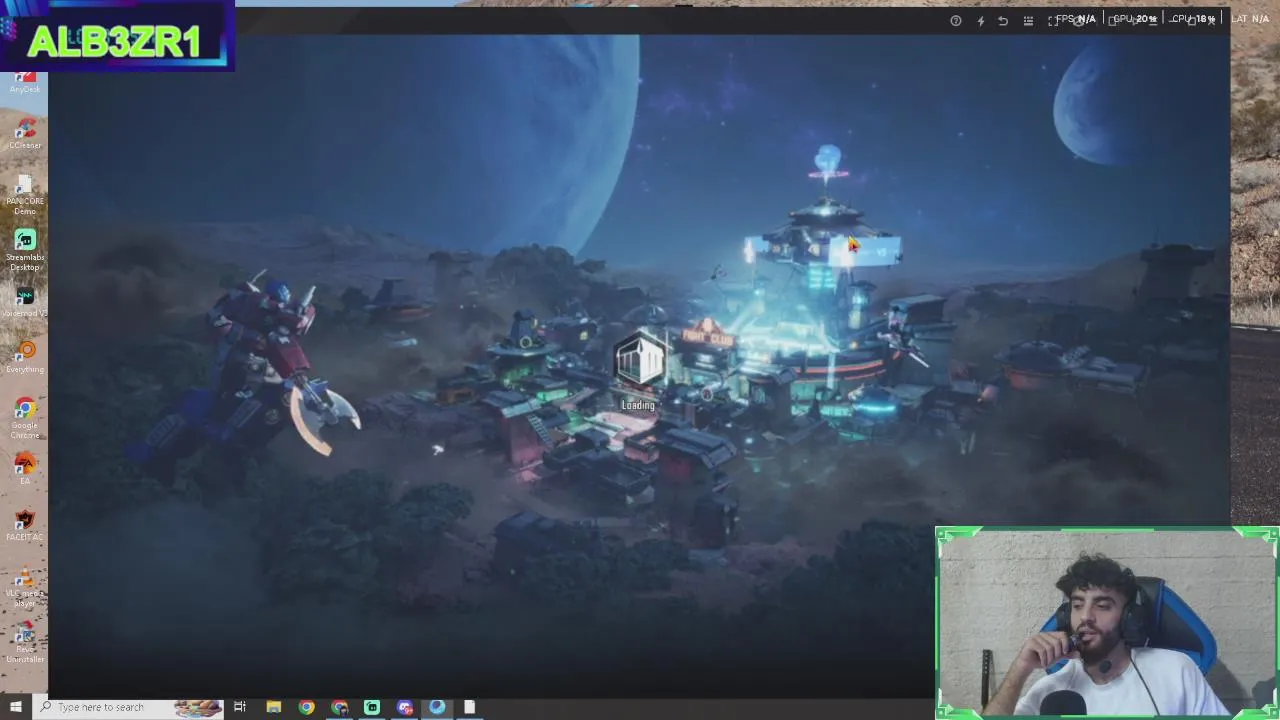The image size is (1280, 720).
Task: Open Google Chrome from the taskbar
Action: point(306,707)
